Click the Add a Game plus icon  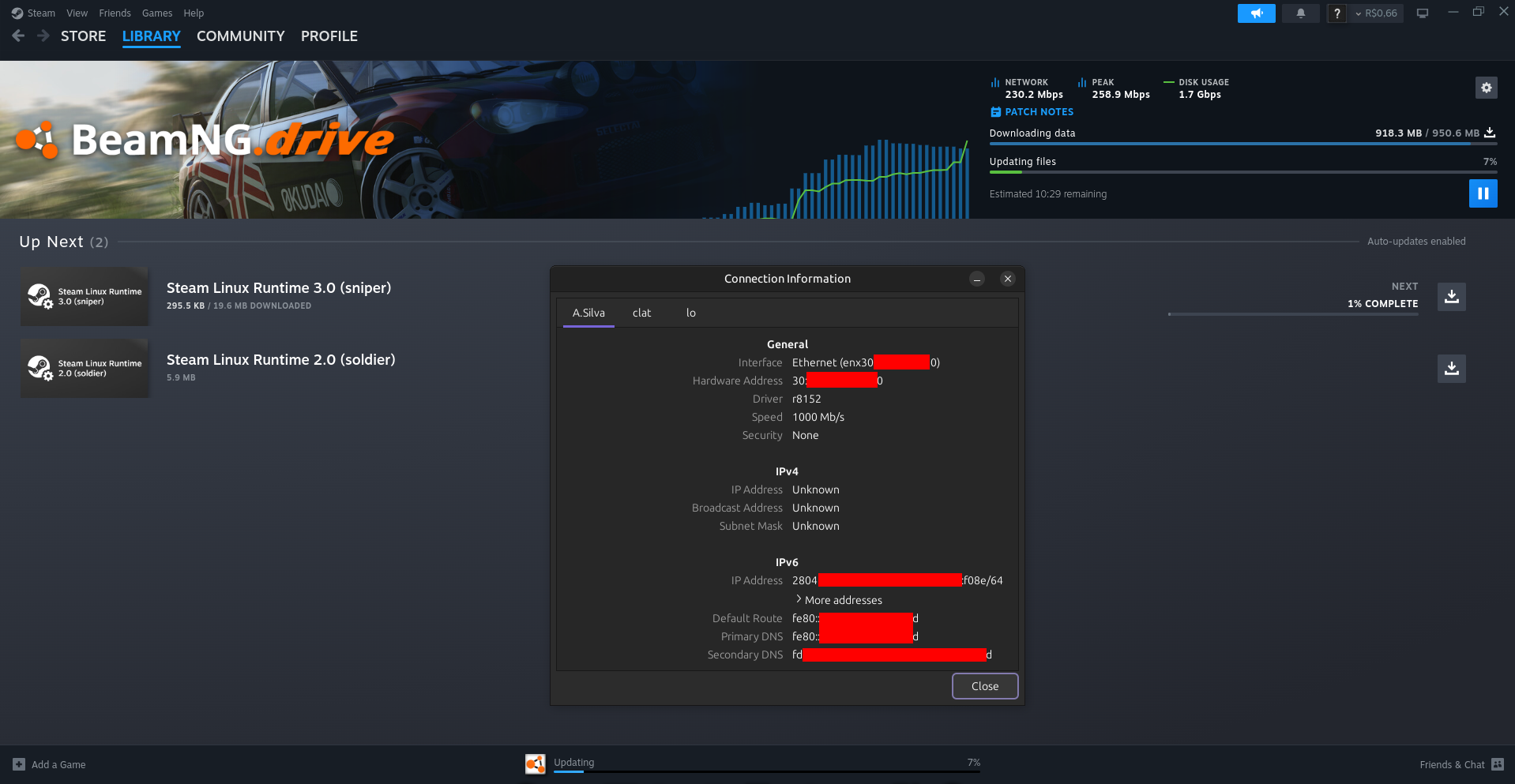click(x=19, y=764)
